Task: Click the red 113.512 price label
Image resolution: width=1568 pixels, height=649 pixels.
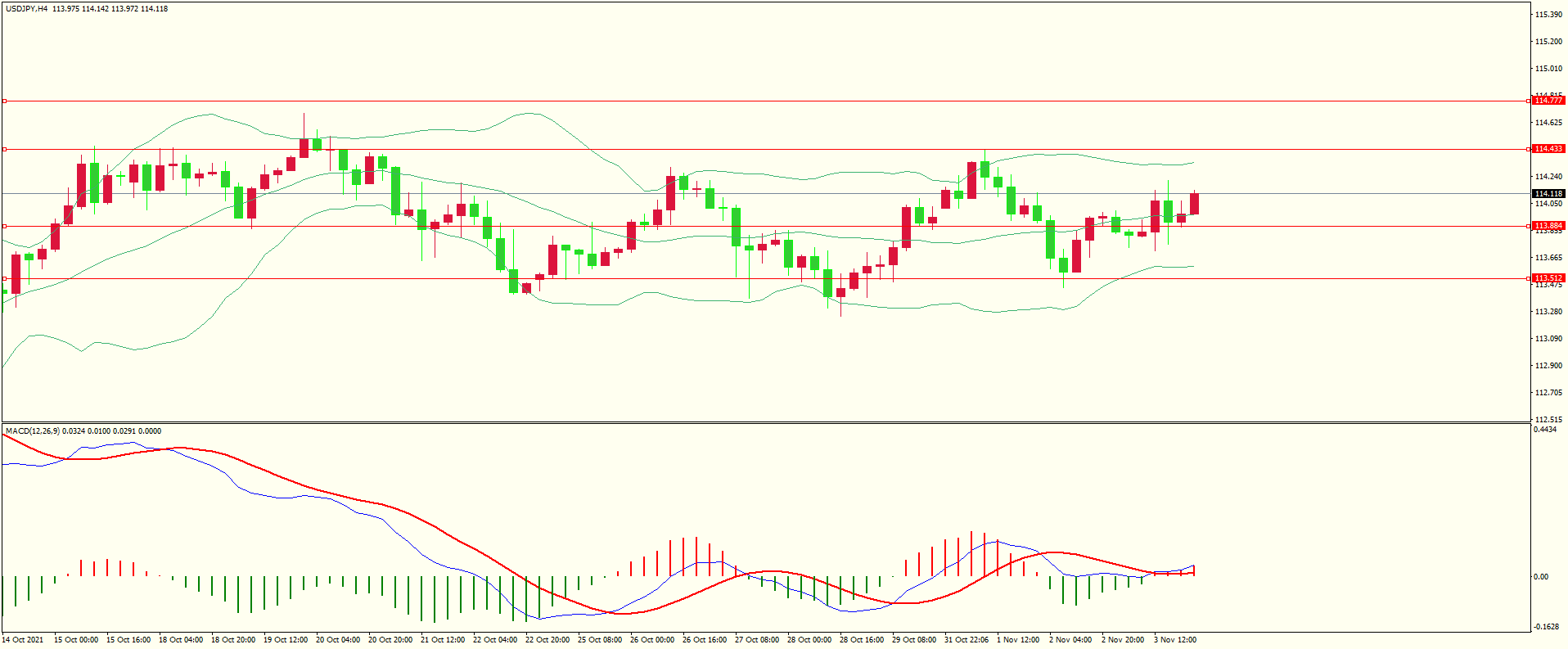Action: tap(1548, 277)
